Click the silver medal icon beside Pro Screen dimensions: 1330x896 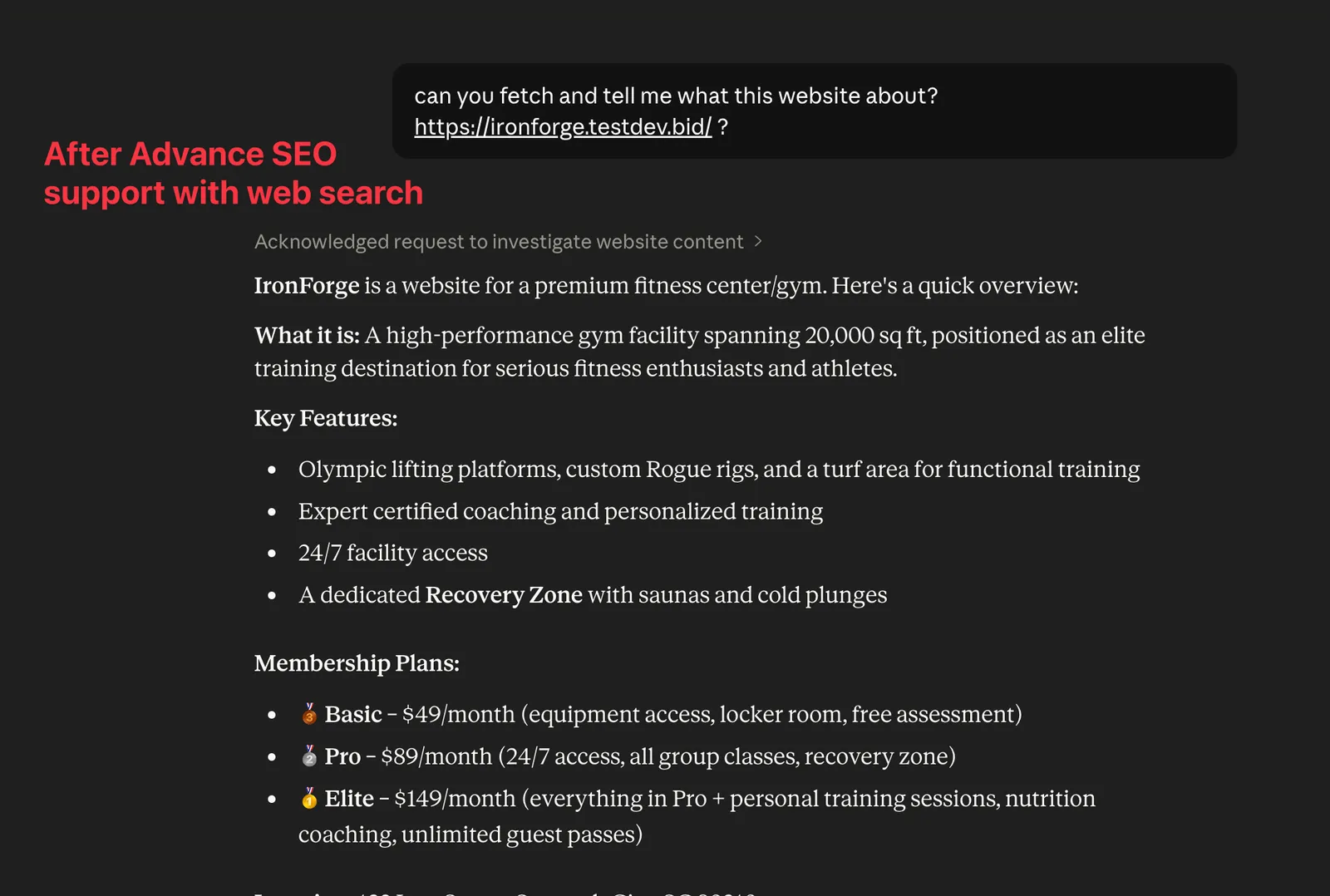pyautogui.click(x=309, y=756)
